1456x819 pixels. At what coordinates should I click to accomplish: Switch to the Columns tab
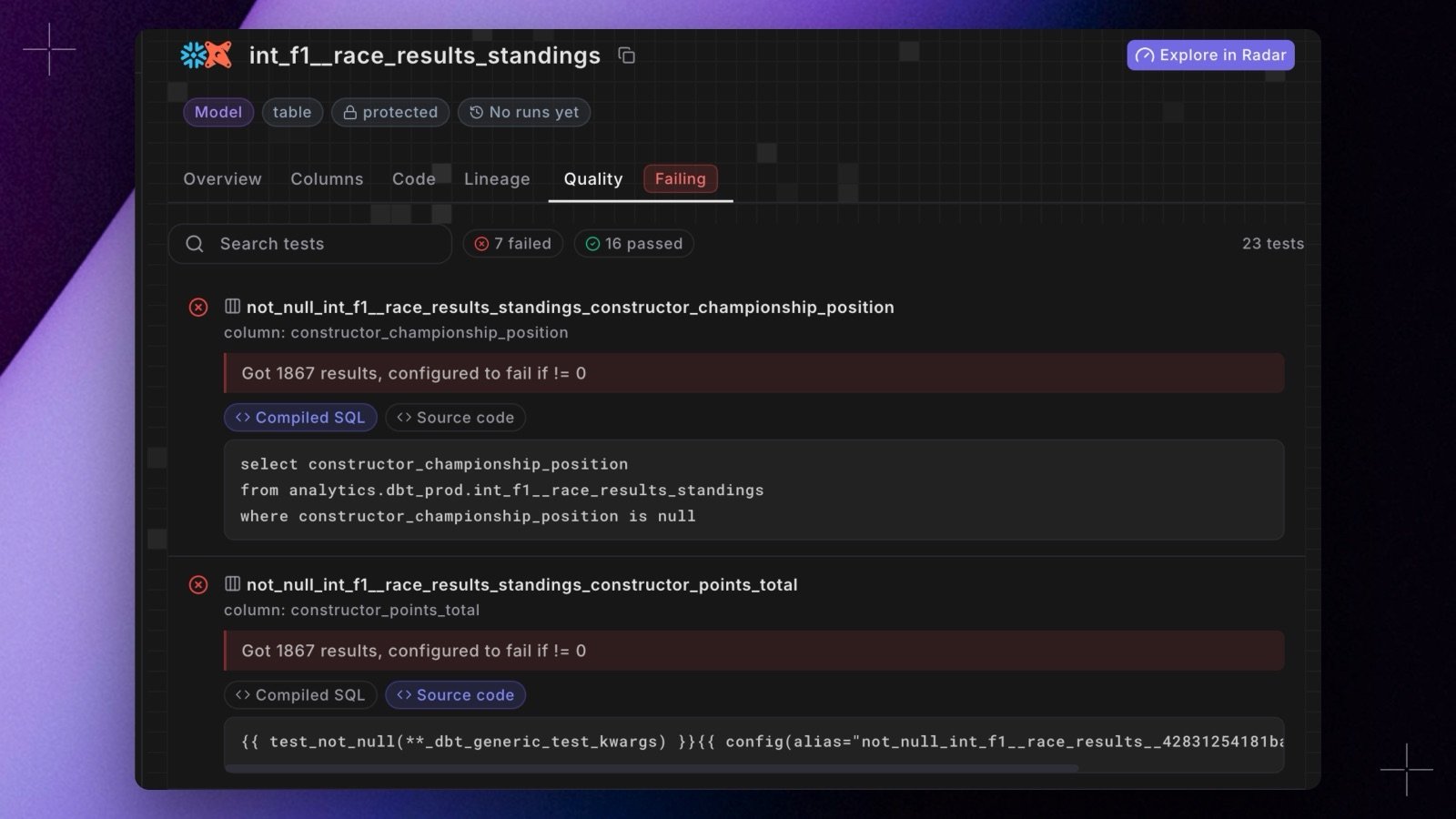click(327, 179)
